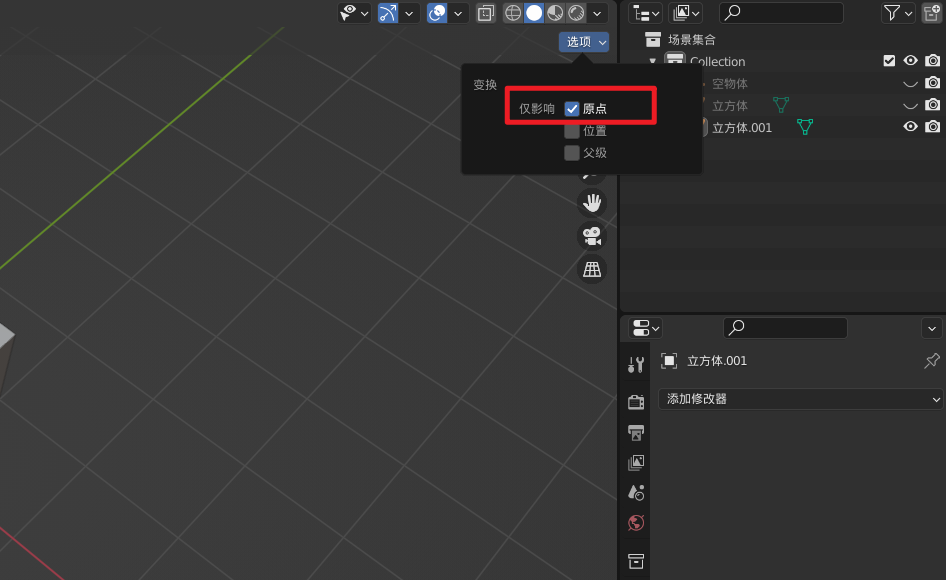Toggle the Collection exclude checkbox
946x580 pixels.
pos(889,60)
